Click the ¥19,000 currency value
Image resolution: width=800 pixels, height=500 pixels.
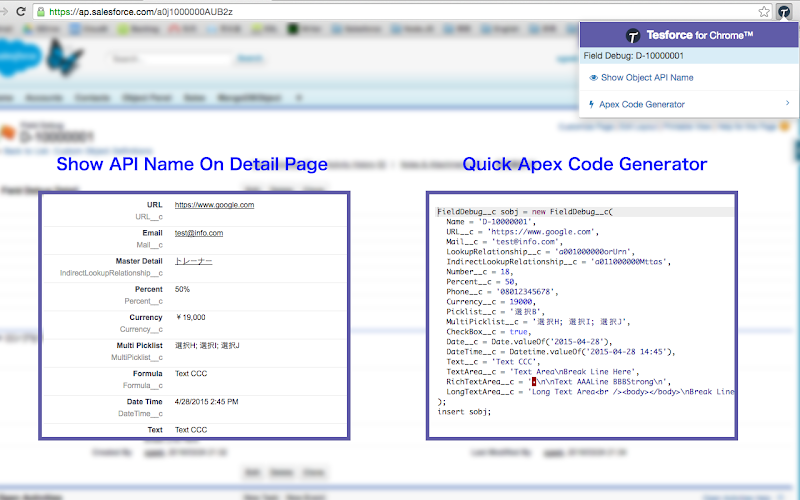(x=190, y=317)
